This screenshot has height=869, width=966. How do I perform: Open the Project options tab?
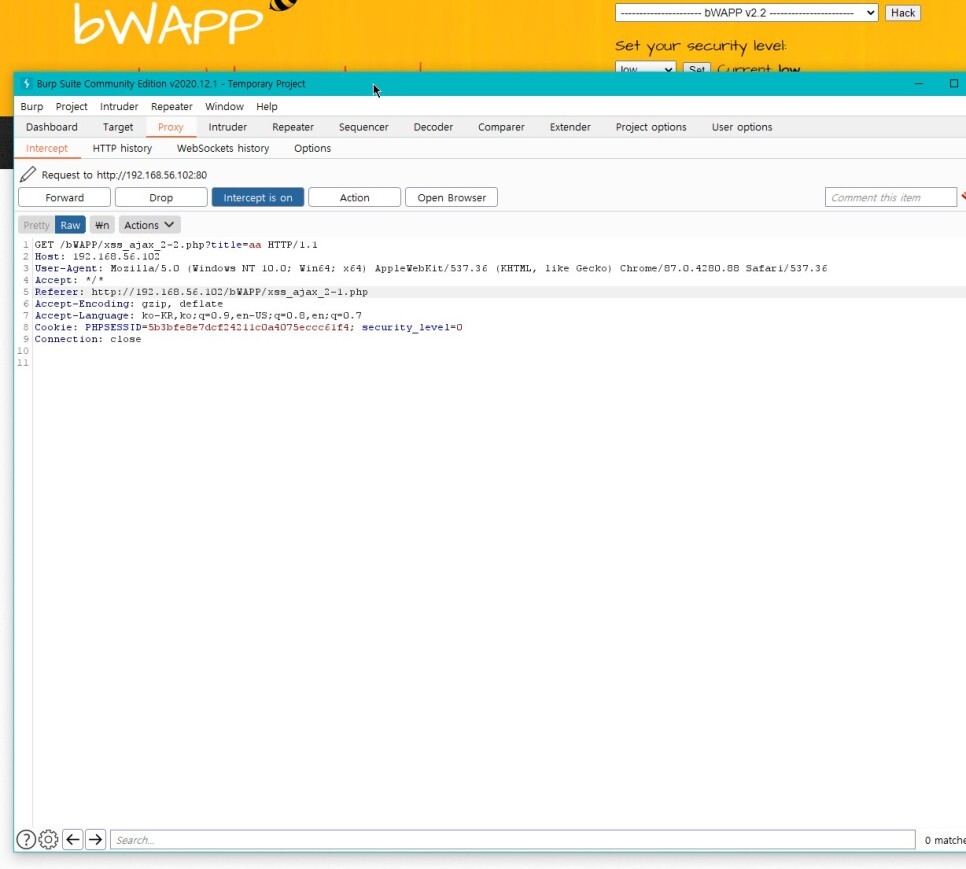(651, 127)
